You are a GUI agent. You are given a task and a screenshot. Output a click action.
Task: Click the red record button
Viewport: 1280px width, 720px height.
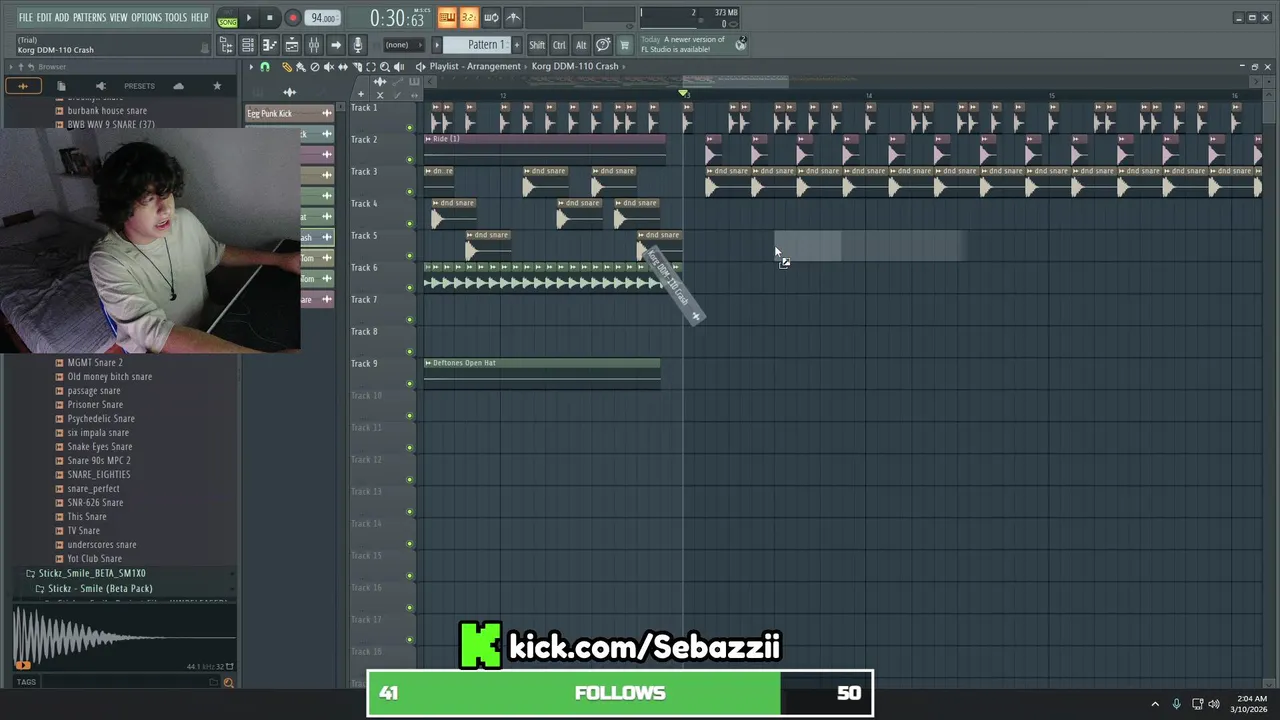[293, 18]
